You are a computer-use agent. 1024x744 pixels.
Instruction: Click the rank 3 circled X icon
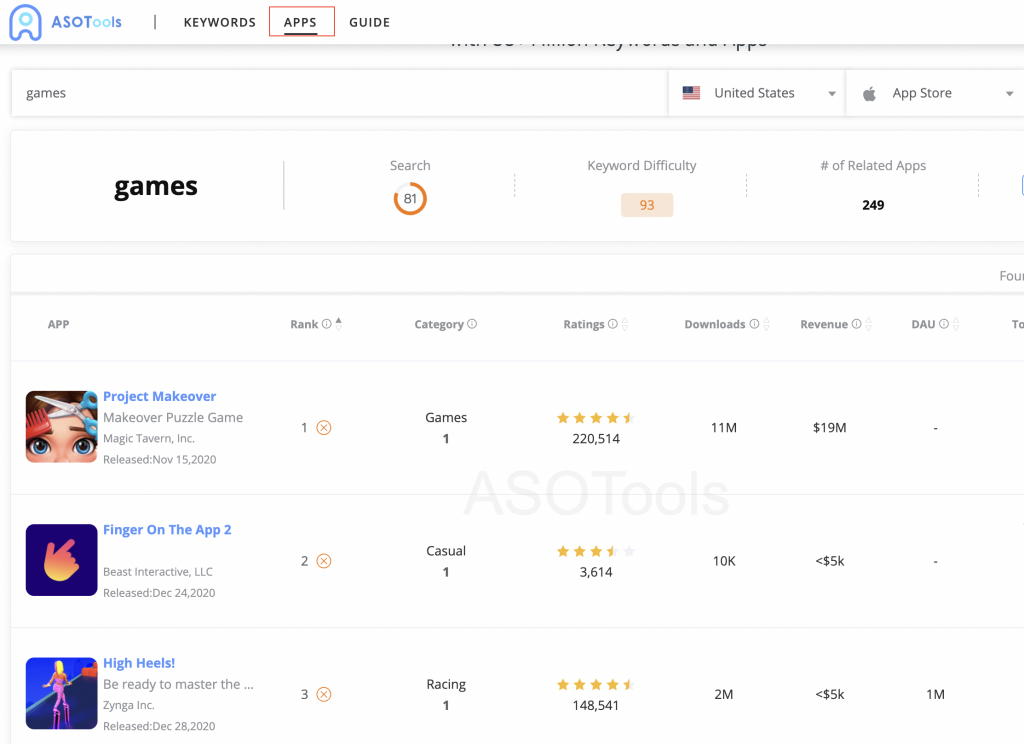(324, 694)
